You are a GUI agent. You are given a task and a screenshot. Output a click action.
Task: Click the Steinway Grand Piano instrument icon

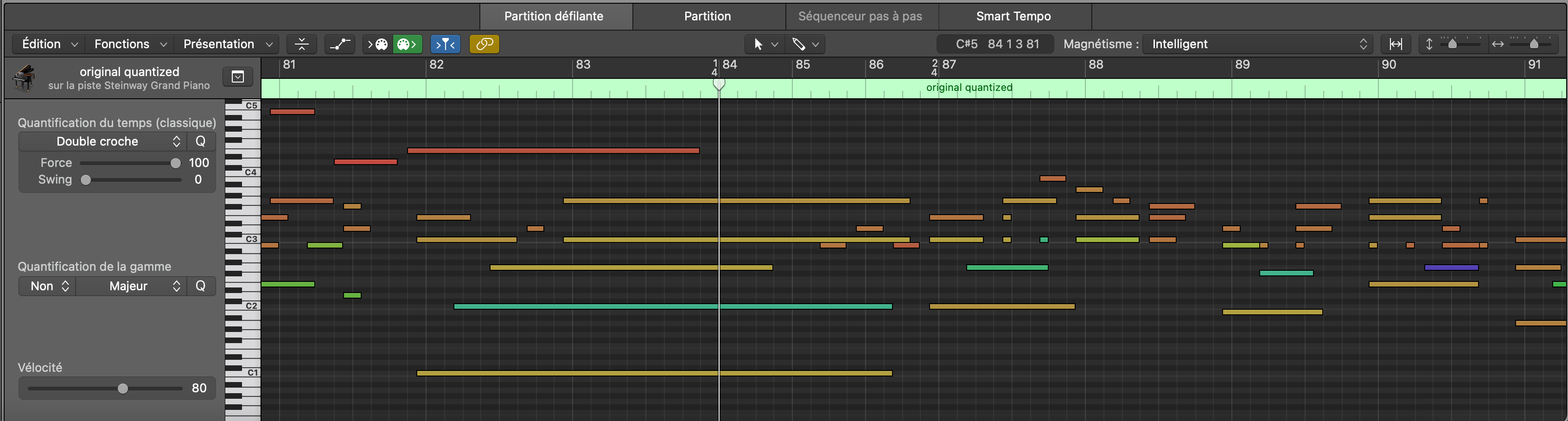click(25, 78)
